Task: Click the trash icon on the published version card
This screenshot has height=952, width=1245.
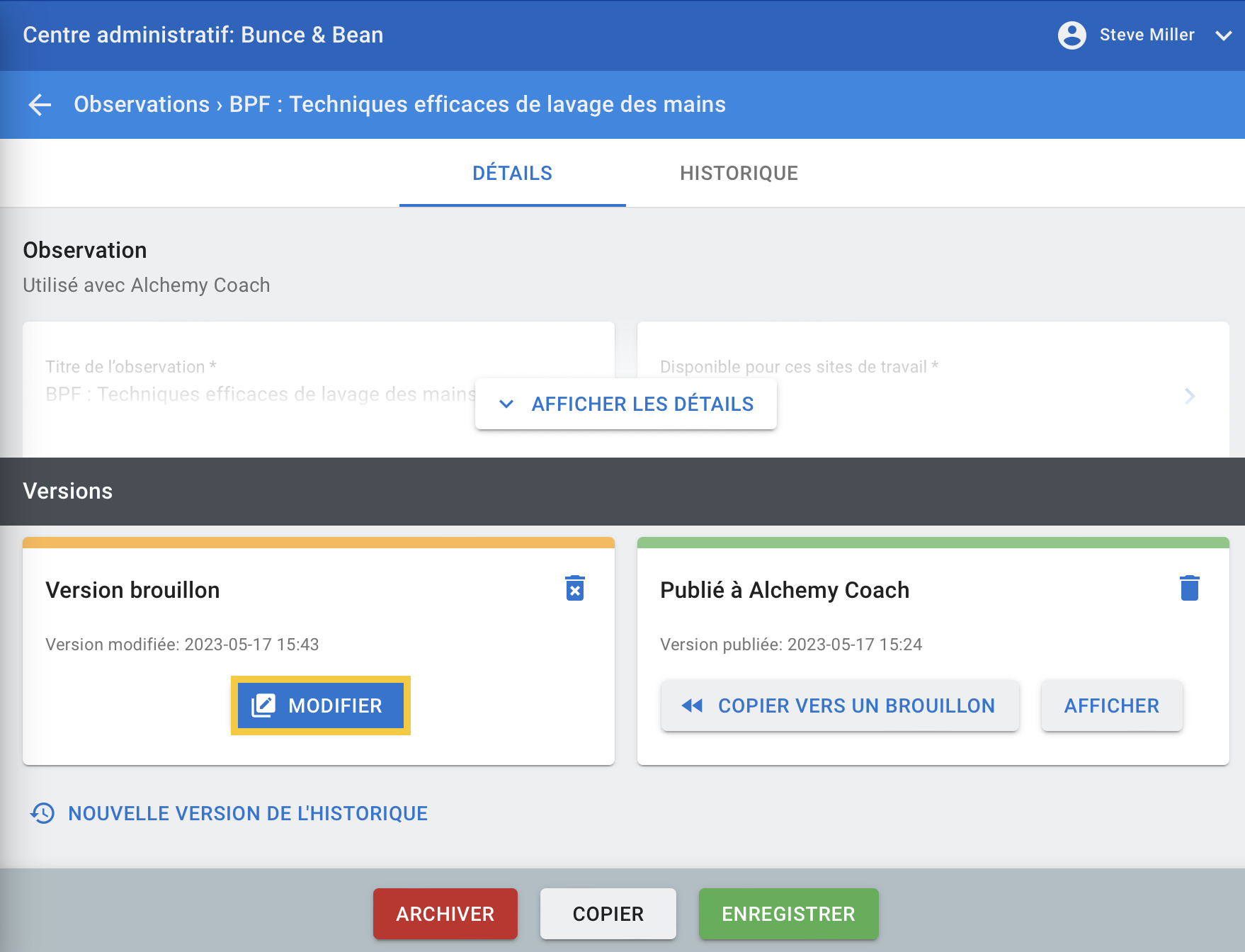Action: (x=1189, y=588)
